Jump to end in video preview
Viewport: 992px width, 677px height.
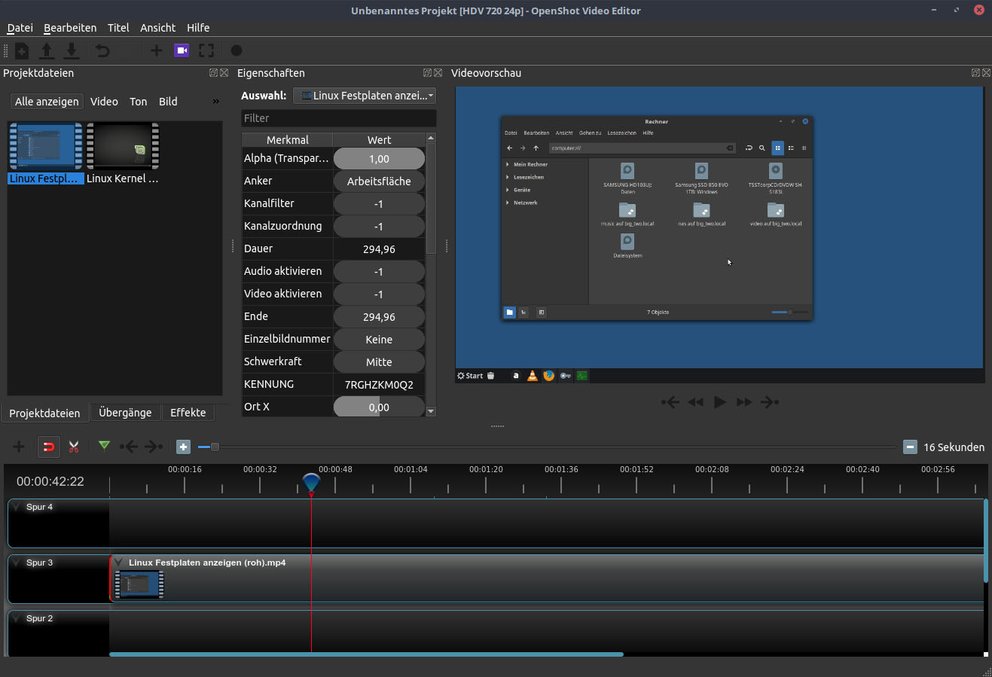coord(769,402)
